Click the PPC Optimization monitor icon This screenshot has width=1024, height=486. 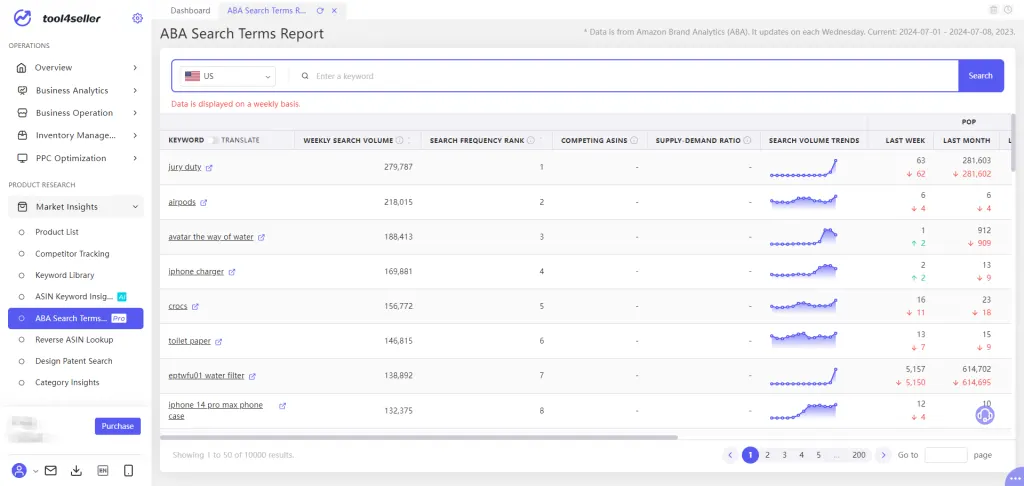tap(22, 158)
